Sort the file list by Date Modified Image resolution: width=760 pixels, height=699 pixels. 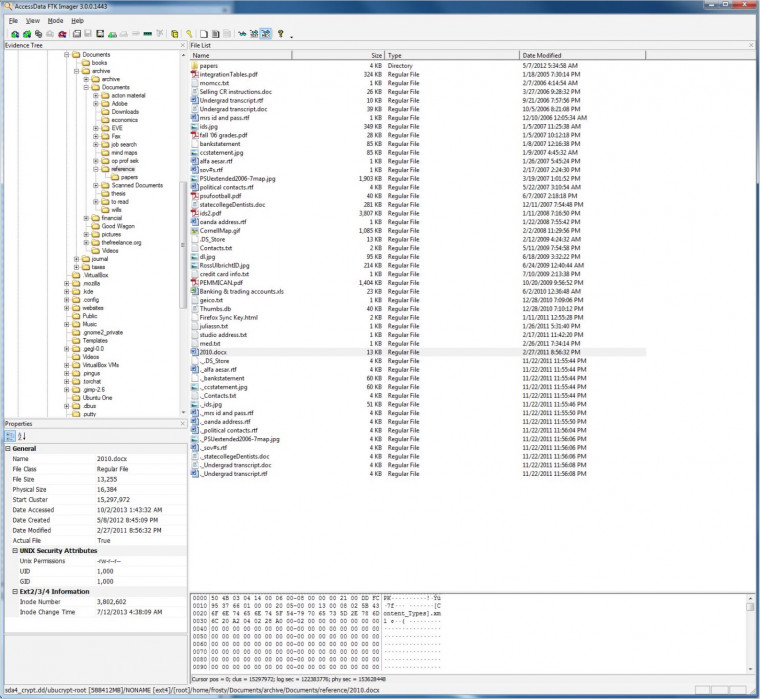pos(540,55)
